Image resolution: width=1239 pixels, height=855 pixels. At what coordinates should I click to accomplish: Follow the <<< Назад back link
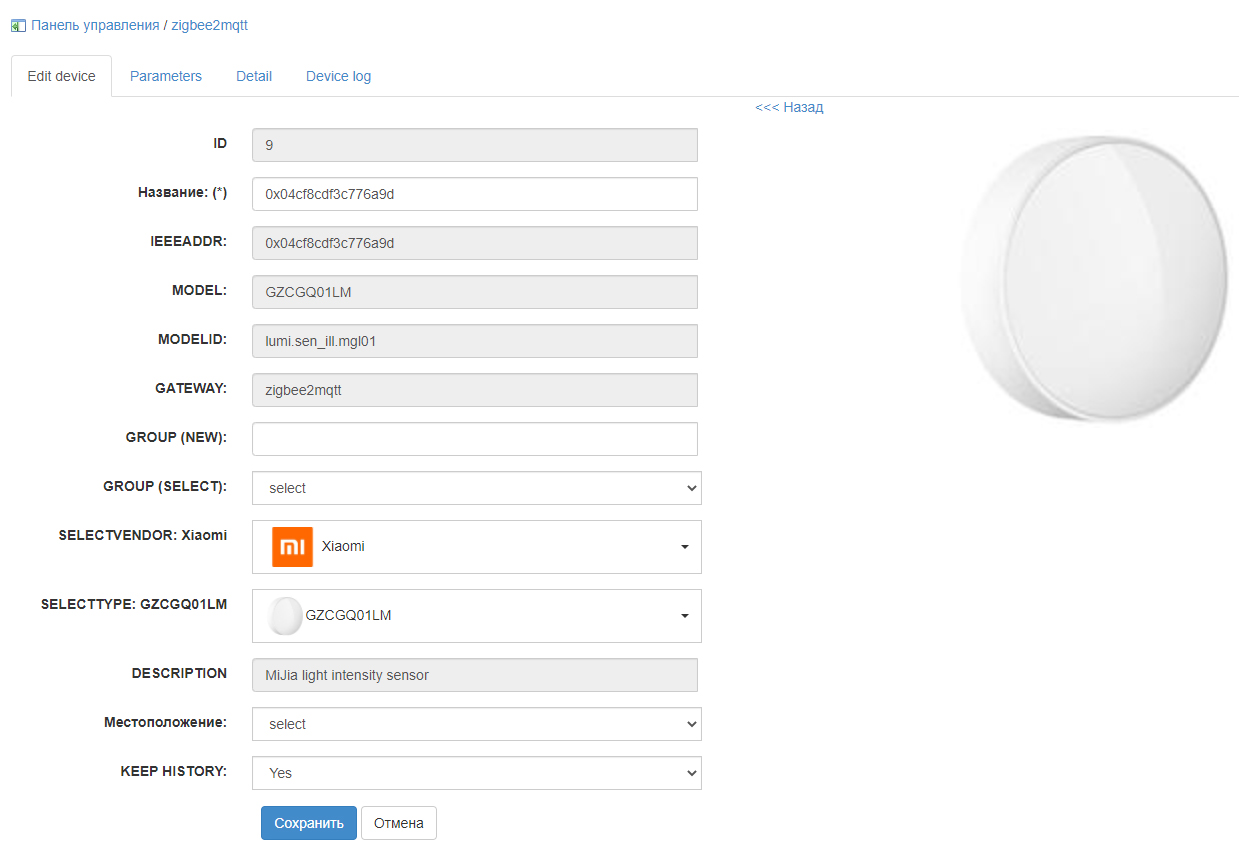pyautogui.click(x=789, y=107)
